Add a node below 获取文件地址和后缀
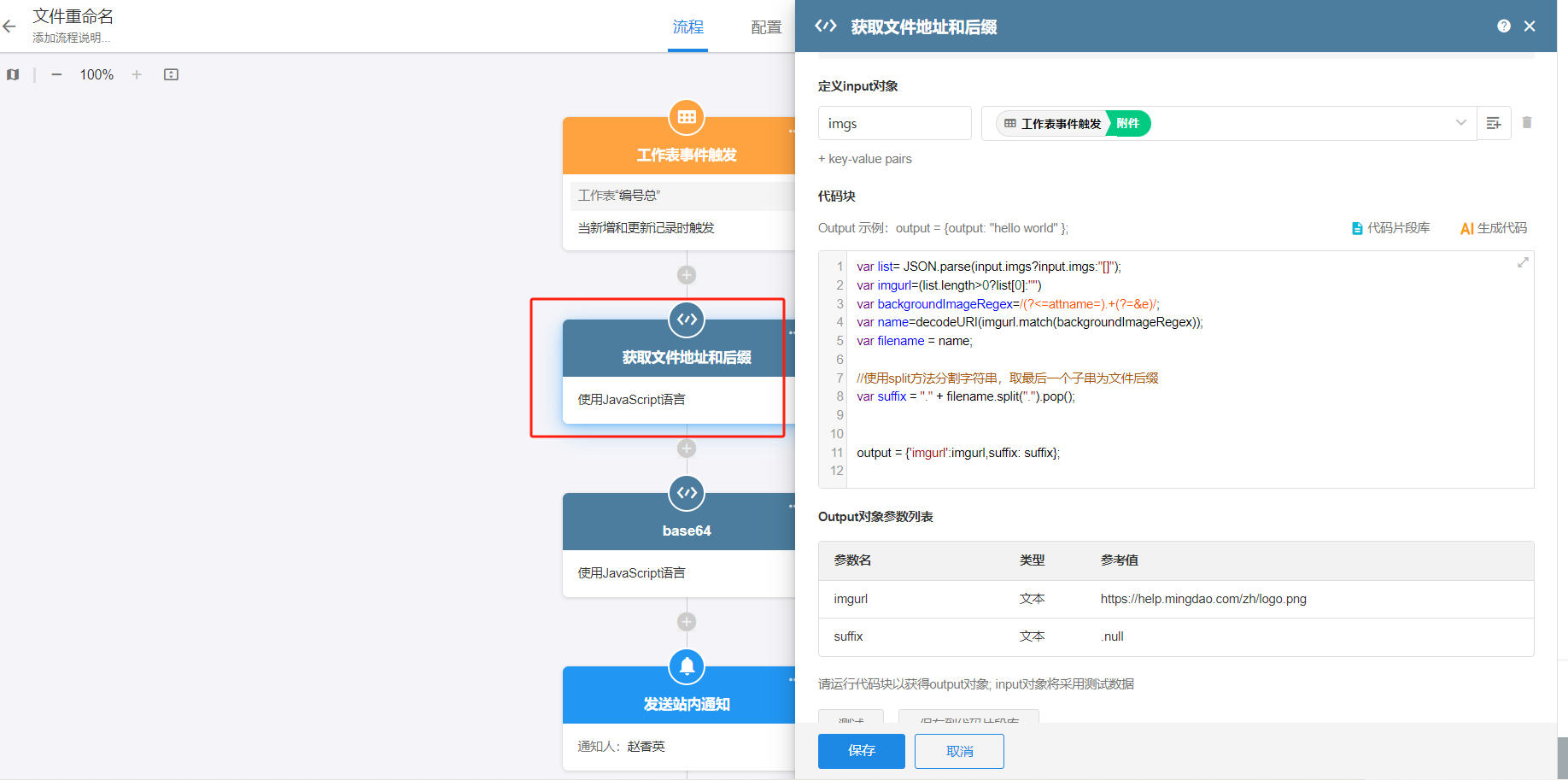 click(687, 449)
